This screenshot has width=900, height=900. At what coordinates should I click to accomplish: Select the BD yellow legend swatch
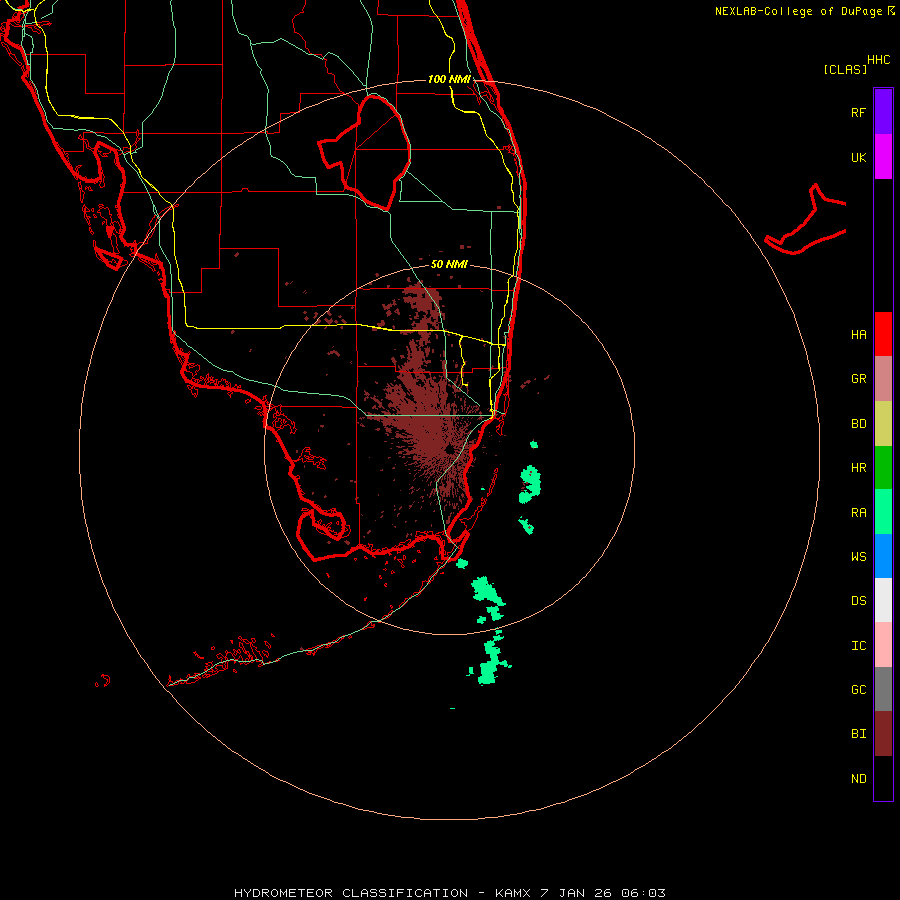(x=883, y=424)
